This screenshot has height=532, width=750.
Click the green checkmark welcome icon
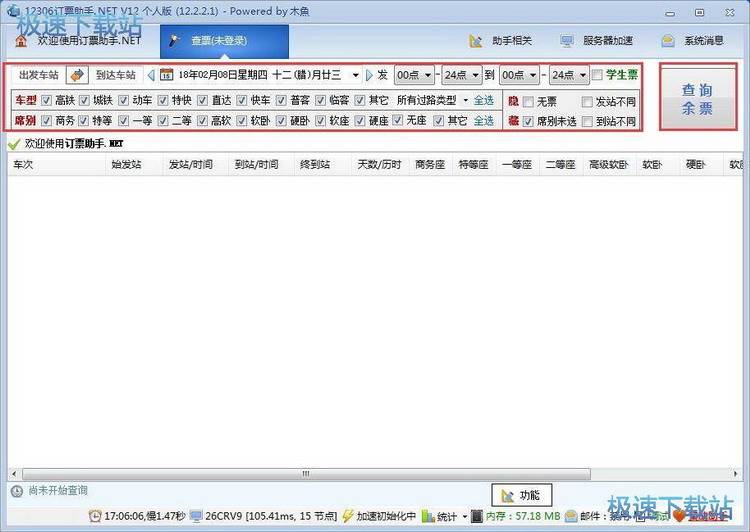coord(14,144)
